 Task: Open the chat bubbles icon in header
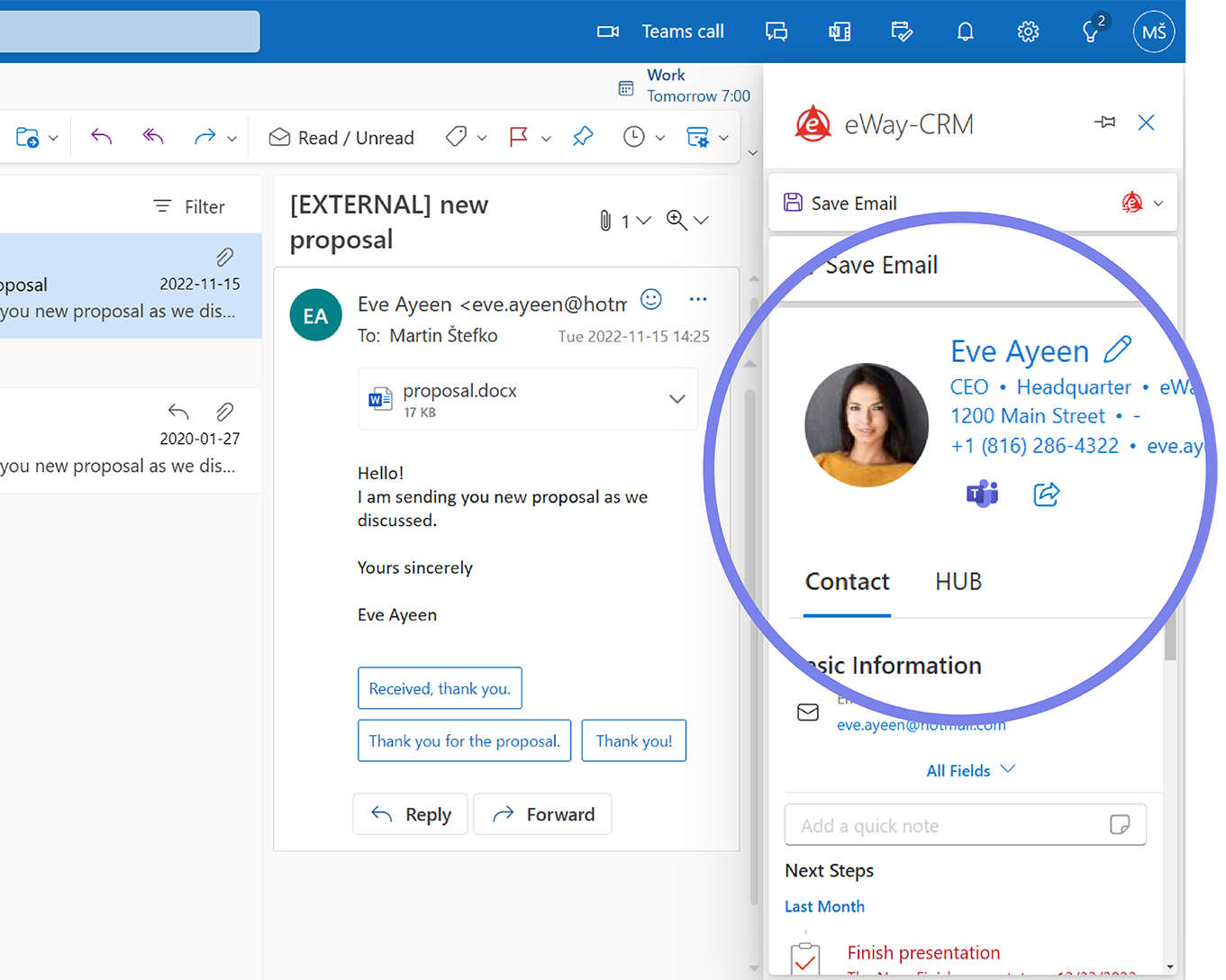(x=776, y=32)
